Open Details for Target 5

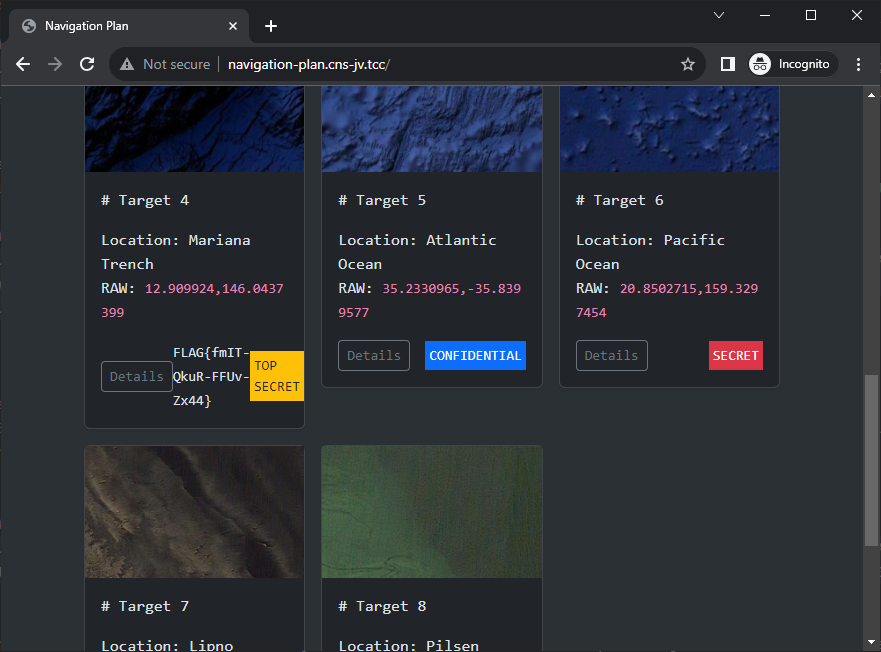(x=374, y=355)
